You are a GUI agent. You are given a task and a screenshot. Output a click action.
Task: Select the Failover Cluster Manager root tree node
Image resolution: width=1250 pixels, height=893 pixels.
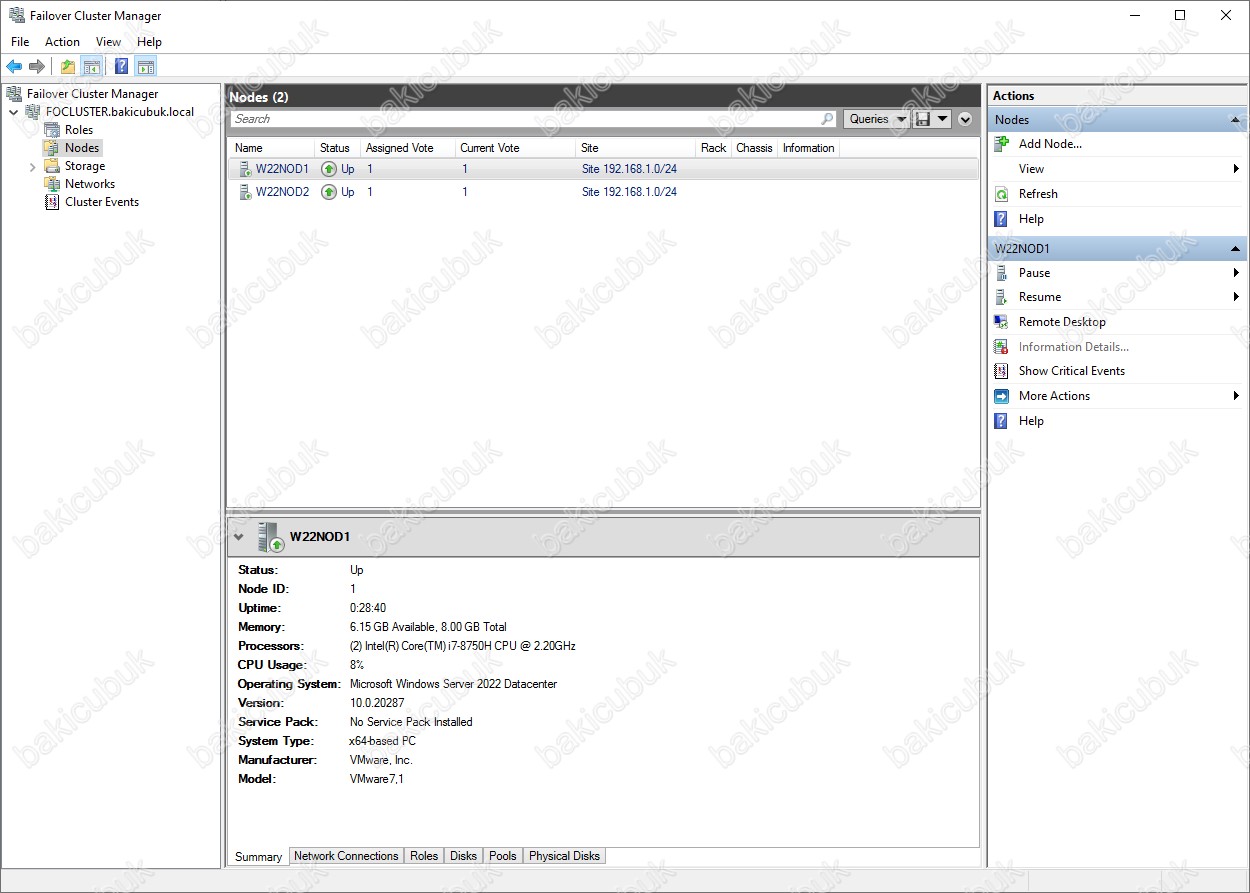click(92, 94)
